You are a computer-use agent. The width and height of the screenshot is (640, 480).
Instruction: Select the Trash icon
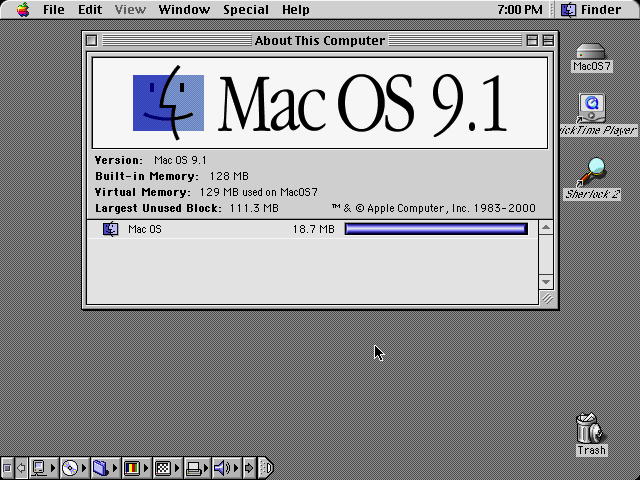coord(590,428)
